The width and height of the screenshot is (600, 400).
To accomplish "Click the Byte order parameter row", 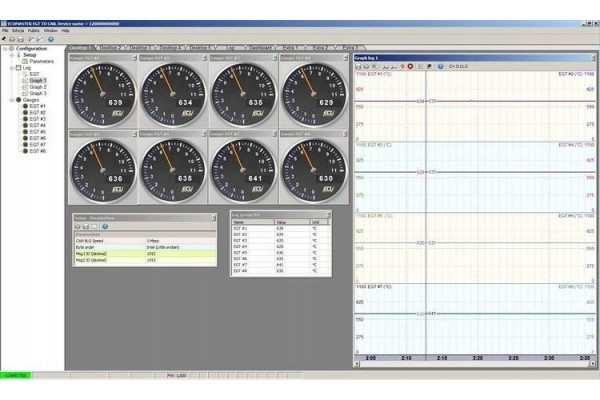I will (145, 247).
